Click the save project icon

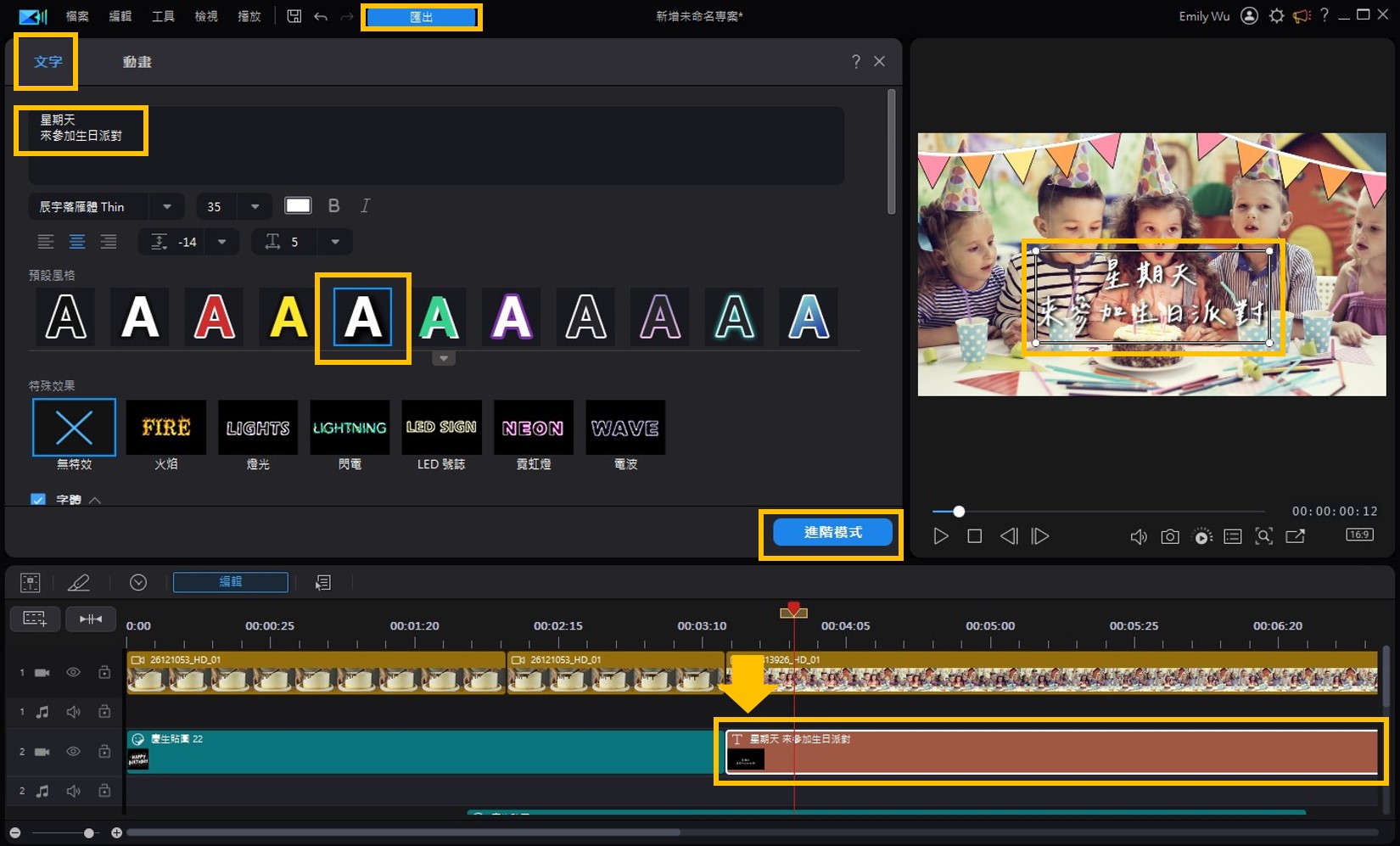click(x=294, y=16)
